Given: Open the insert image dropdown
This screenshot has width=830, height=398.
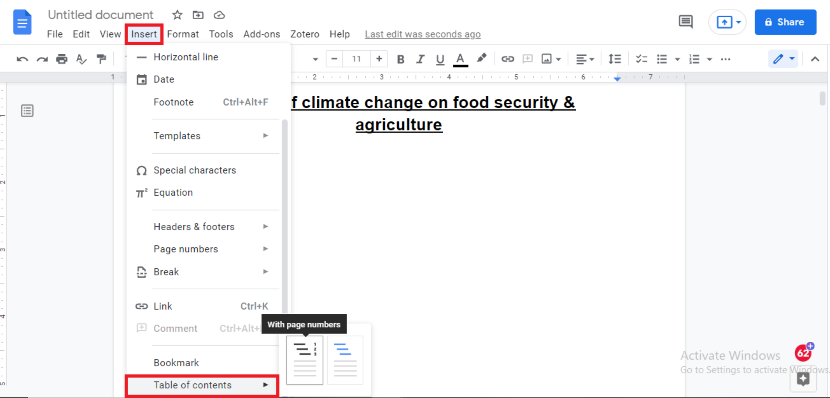Looking at the screenshot, I should pos(551,59).
